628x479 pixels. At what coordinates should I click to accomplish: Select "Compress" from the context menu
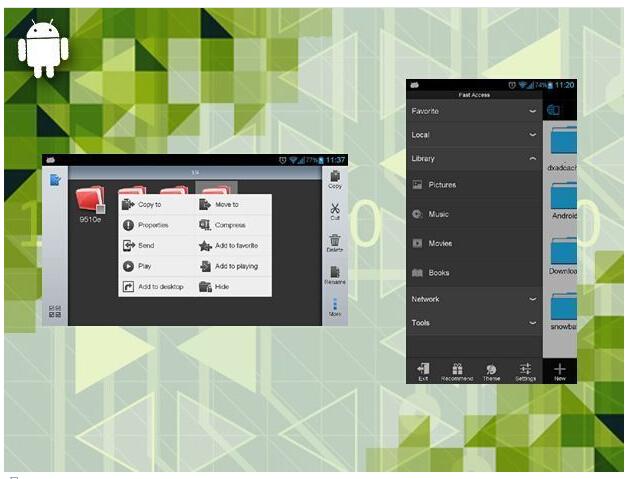click(229, 225)
